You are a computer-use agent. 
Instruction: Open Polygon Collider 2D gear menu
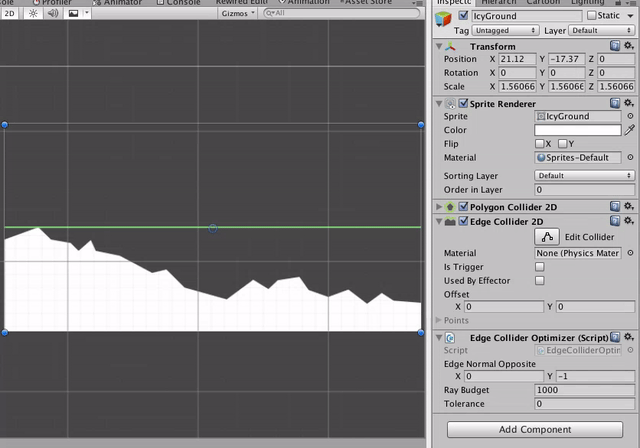coord(629,206)
